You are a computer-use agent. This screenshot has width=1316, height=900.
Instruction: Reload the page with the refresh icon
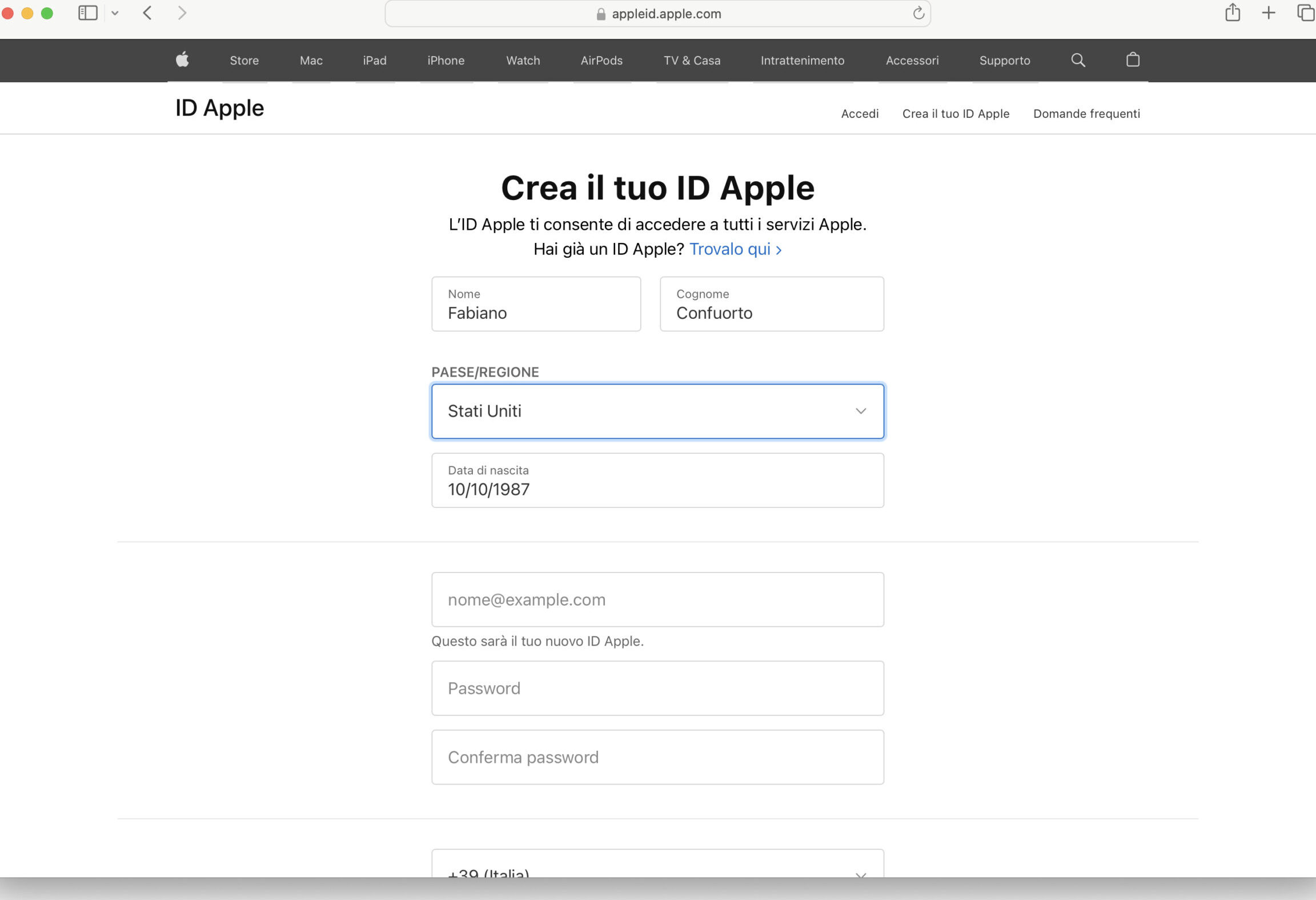918,13
